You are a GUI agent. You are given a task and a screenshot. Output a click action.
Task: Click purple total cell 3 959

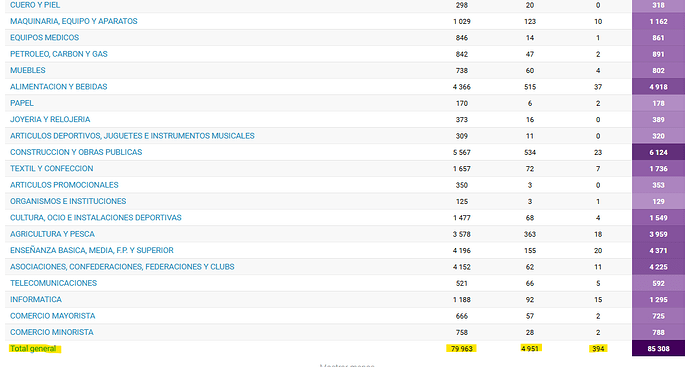point(658,234)
